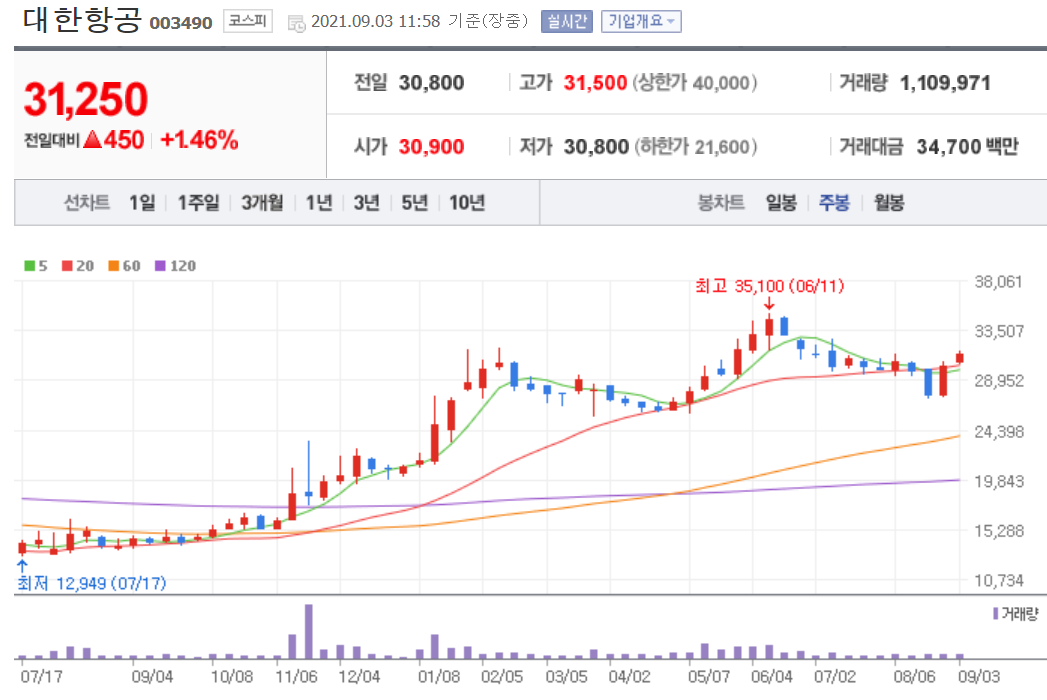Select the 1일 line chart tab
The height and width of the screenshot is (700, 1047).
pos(142,202)
